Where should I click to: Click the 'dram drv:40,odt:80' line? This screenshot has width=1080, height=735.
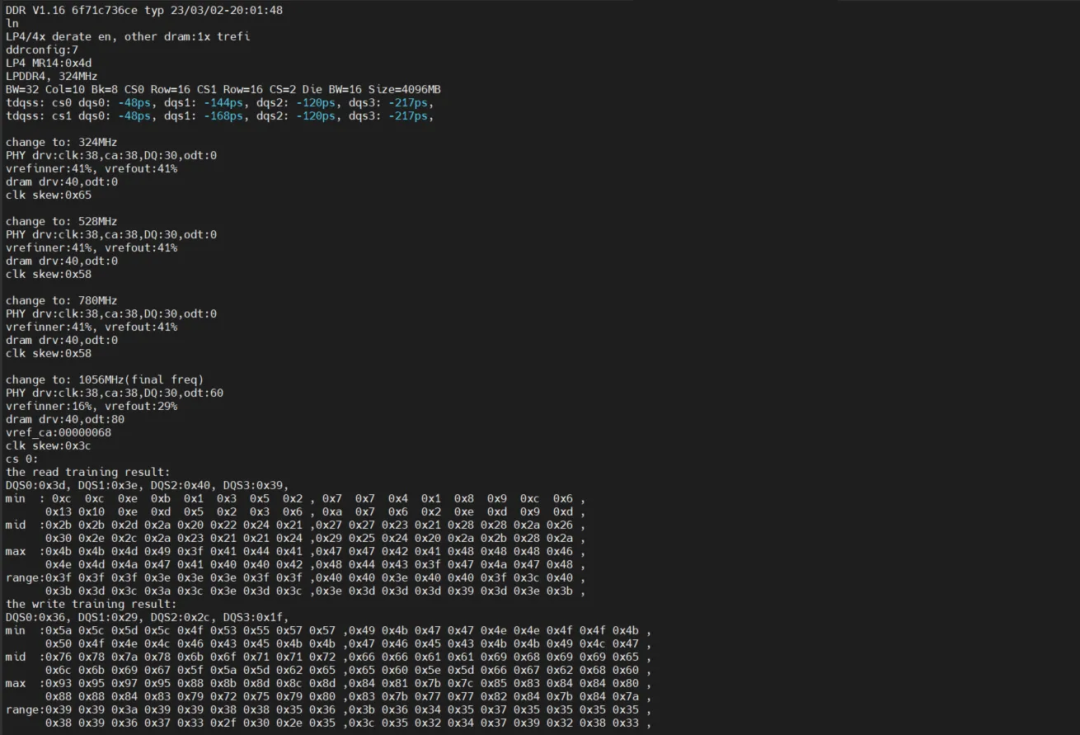pyautogui.click(x=65, y=419)
